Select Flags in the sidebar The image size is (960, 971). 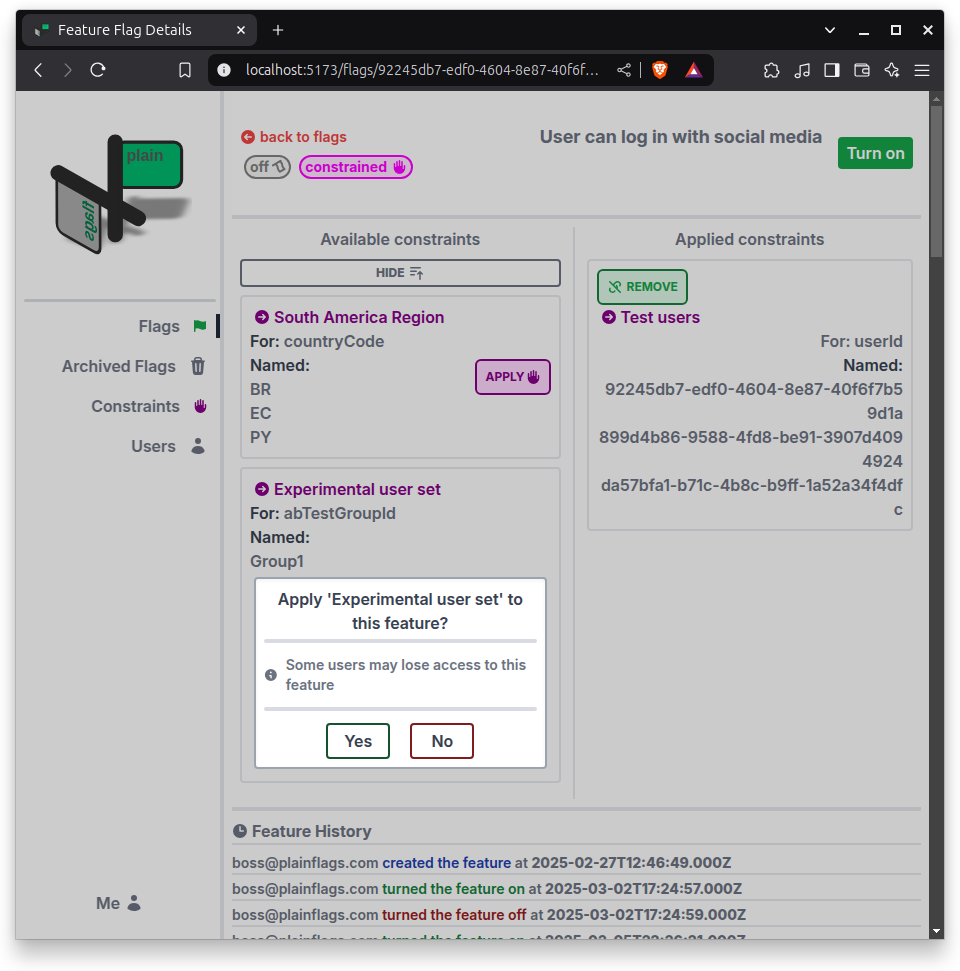[158, 326]
